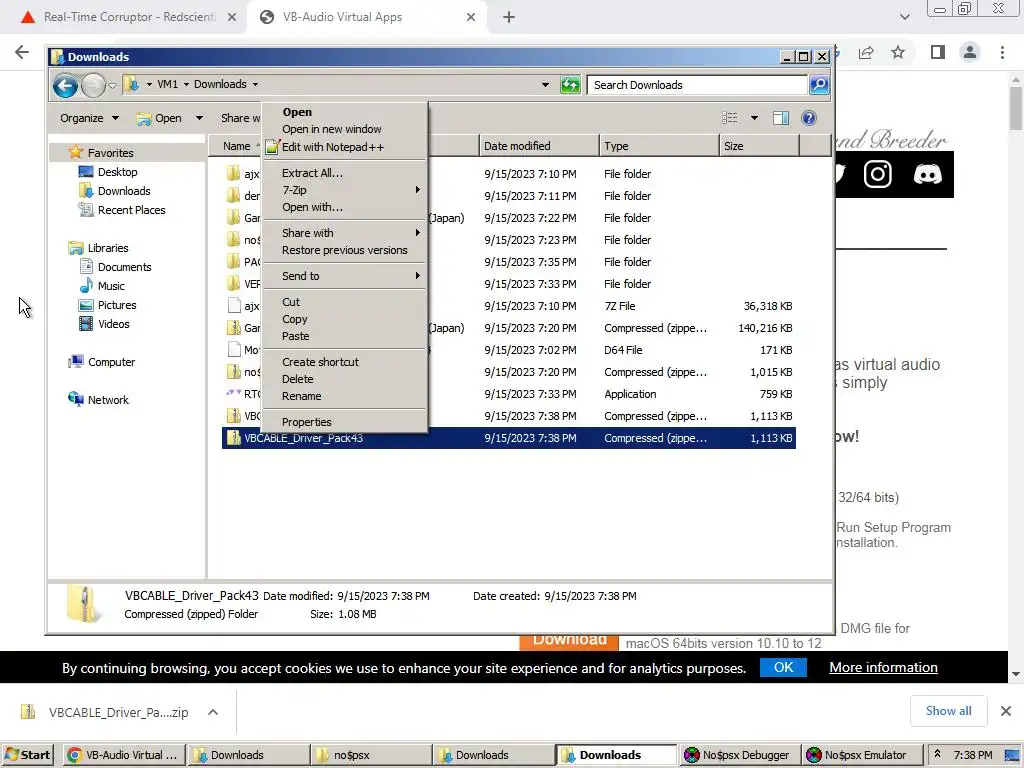This screenshot has height=768, width=1024.
Task: Open Chrome three-dot menu
Action: (1002, 52)
